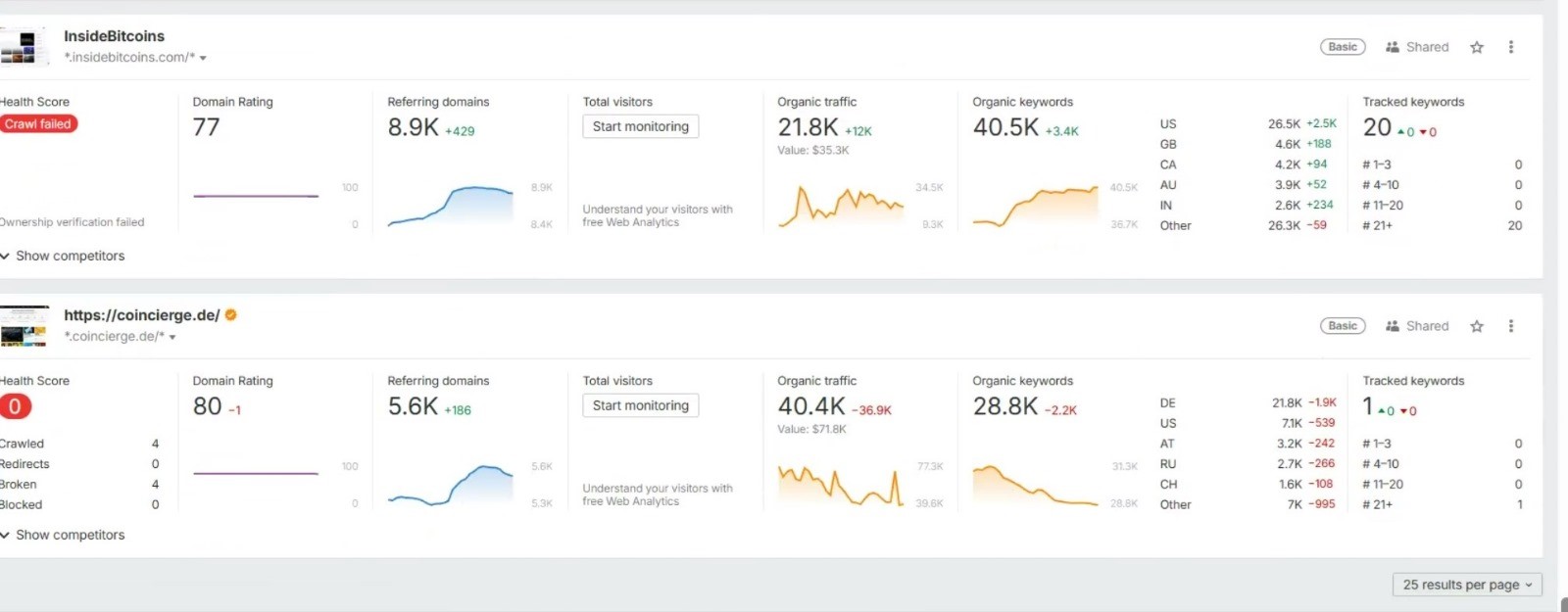Click coincierge.de organic traffic chart
The width and height of the screenshot is (1568, 612).
point(841,485)
